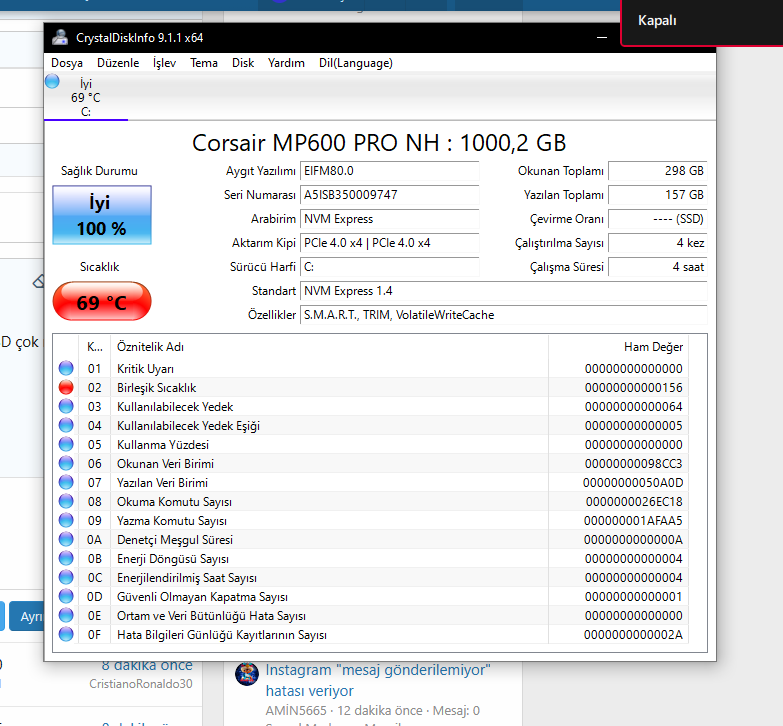The image size is (783, 726).
Task: Select the C: drive status orb
Action: point(52,81)
